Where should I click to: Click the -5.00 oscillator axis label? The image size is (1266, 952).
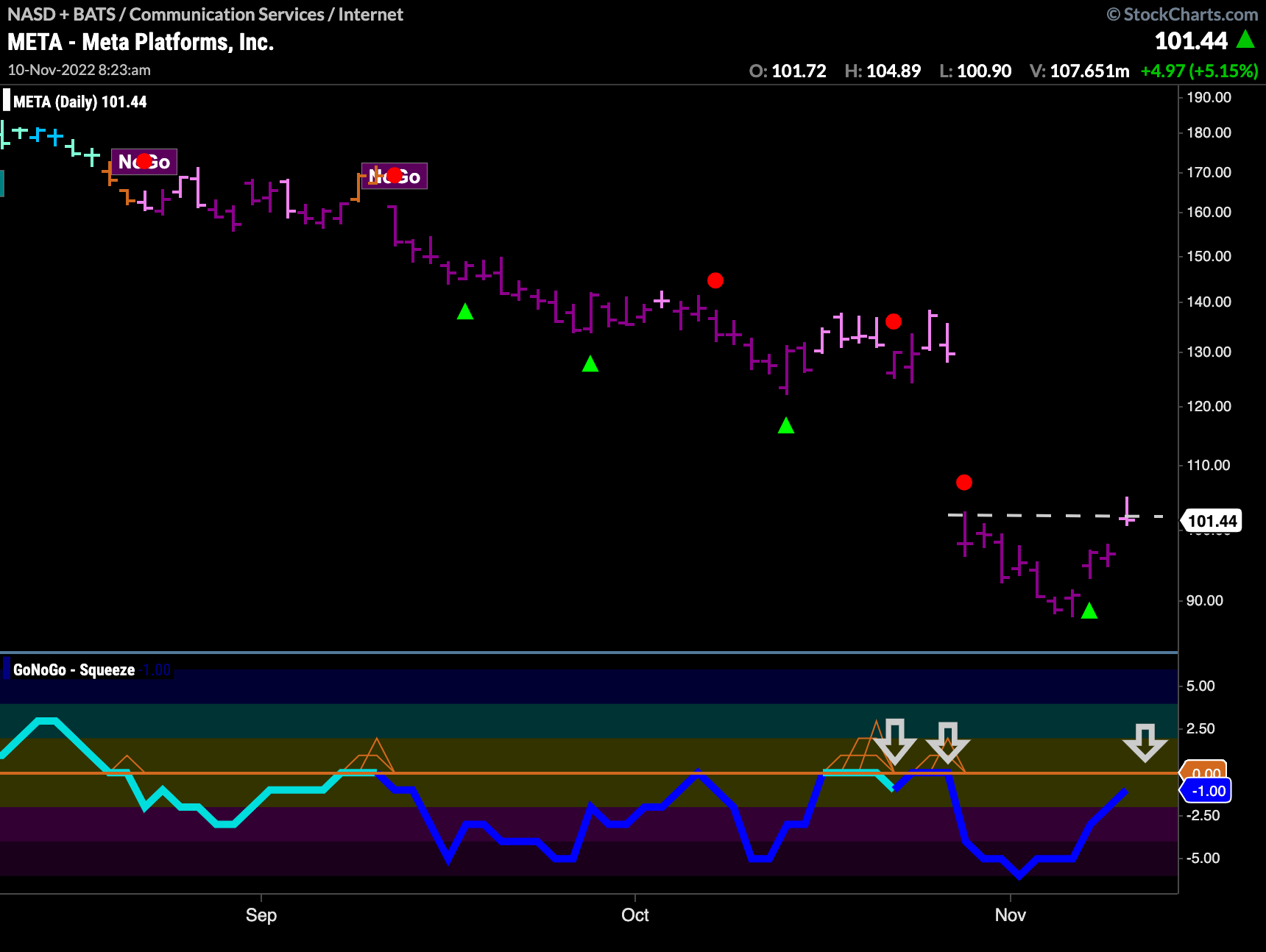point(1203,858)
